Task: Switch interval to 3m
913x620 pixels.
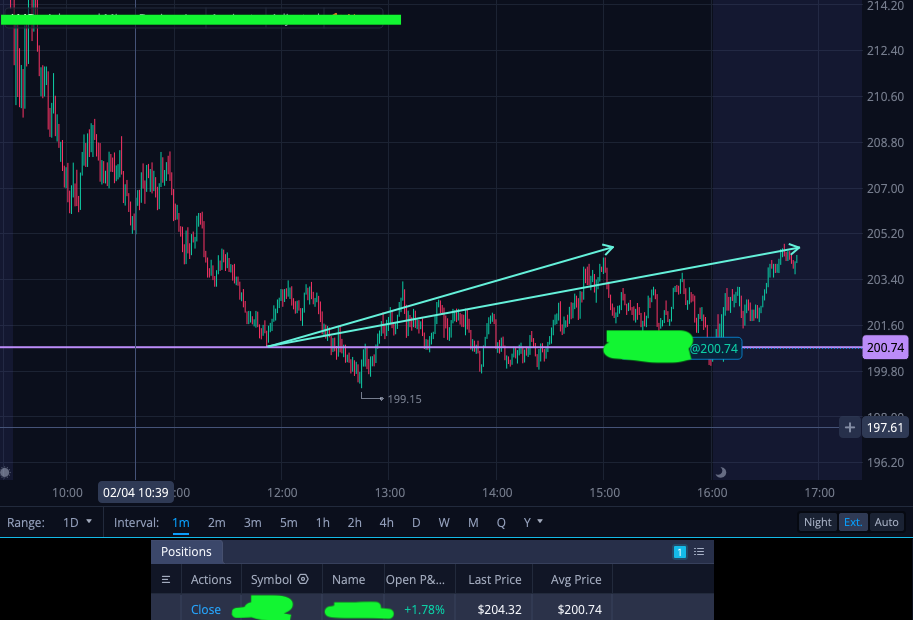Action: 252,522
